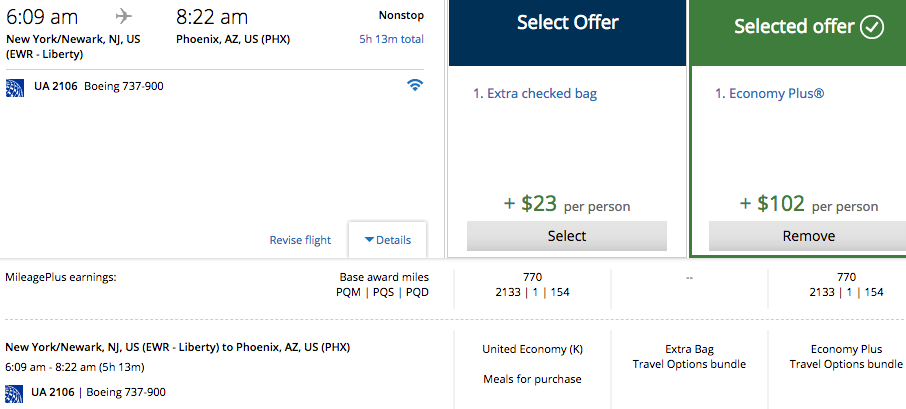Click the MileagePlus earnings label
The image size is (906, 409).
pyautogui.click(x=61, y=277)
